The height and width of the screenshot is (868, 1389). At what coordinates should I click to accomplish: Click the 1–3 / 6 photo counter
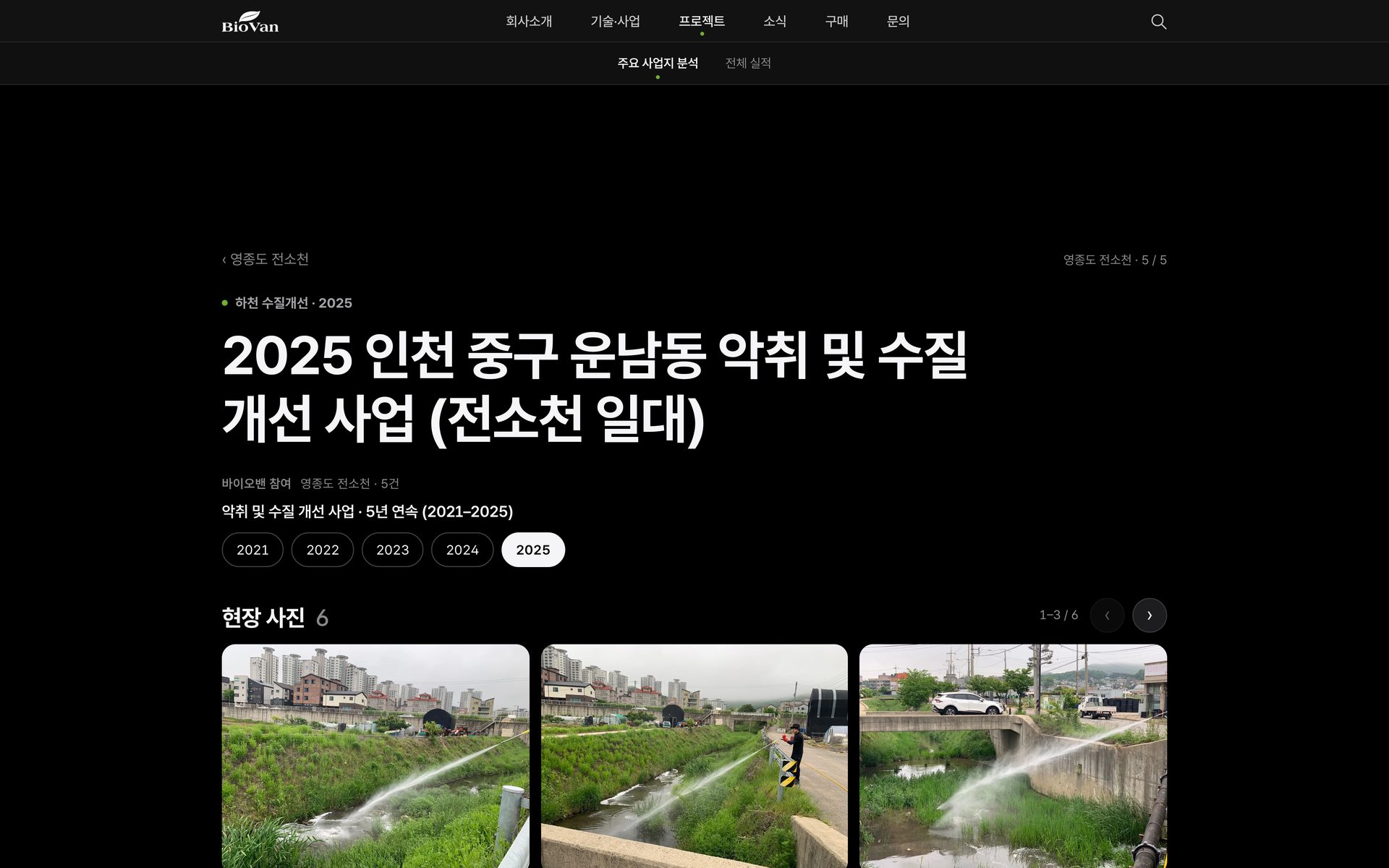tap(1058, 615)
